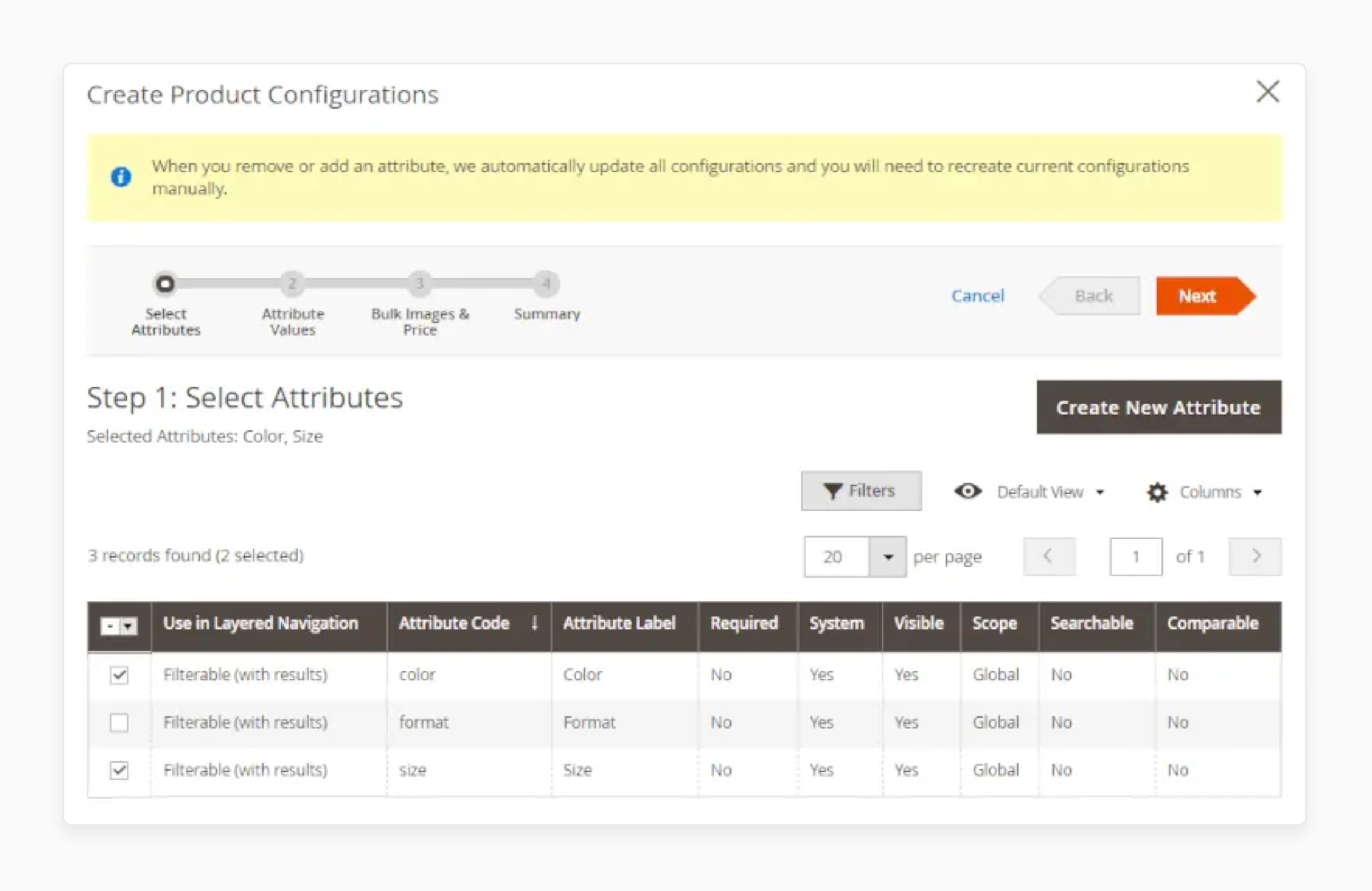Jump to step 2 Attribute Values
This screenshot has height=891, width=1372.
click(292, 284)
